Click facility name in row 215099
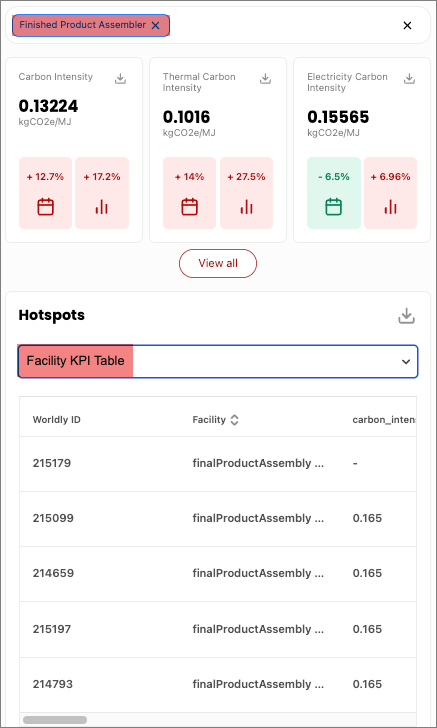 [258, 519]
